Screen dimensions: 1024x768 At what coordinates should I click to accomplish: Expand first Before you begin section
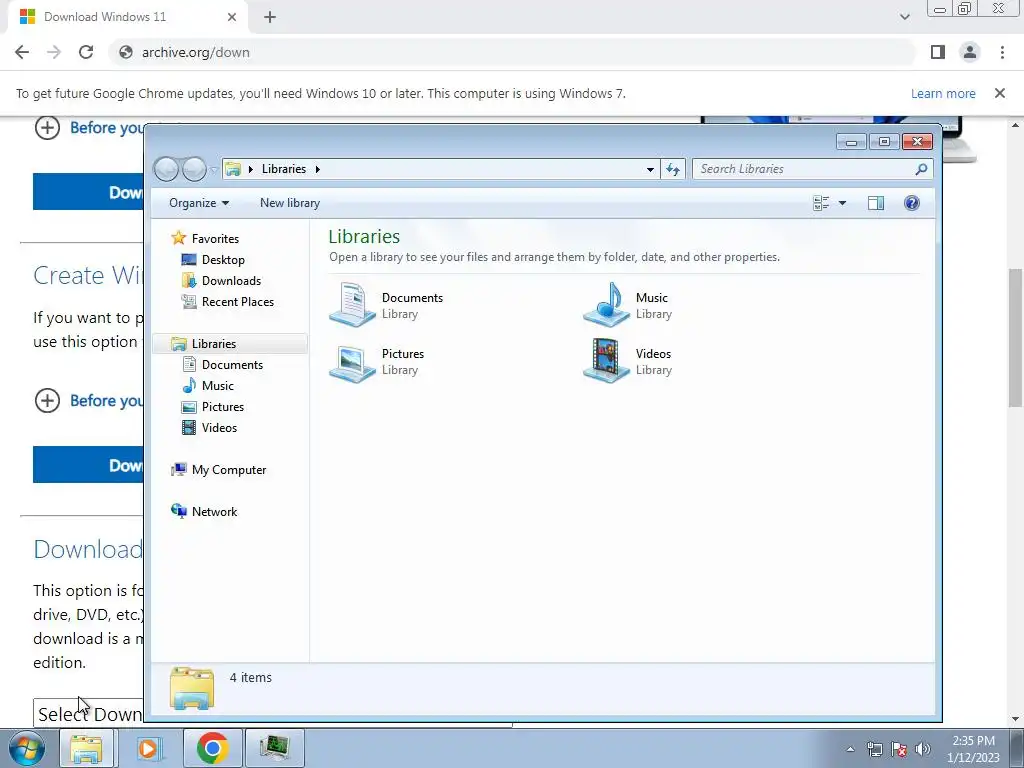coord(47,127)
